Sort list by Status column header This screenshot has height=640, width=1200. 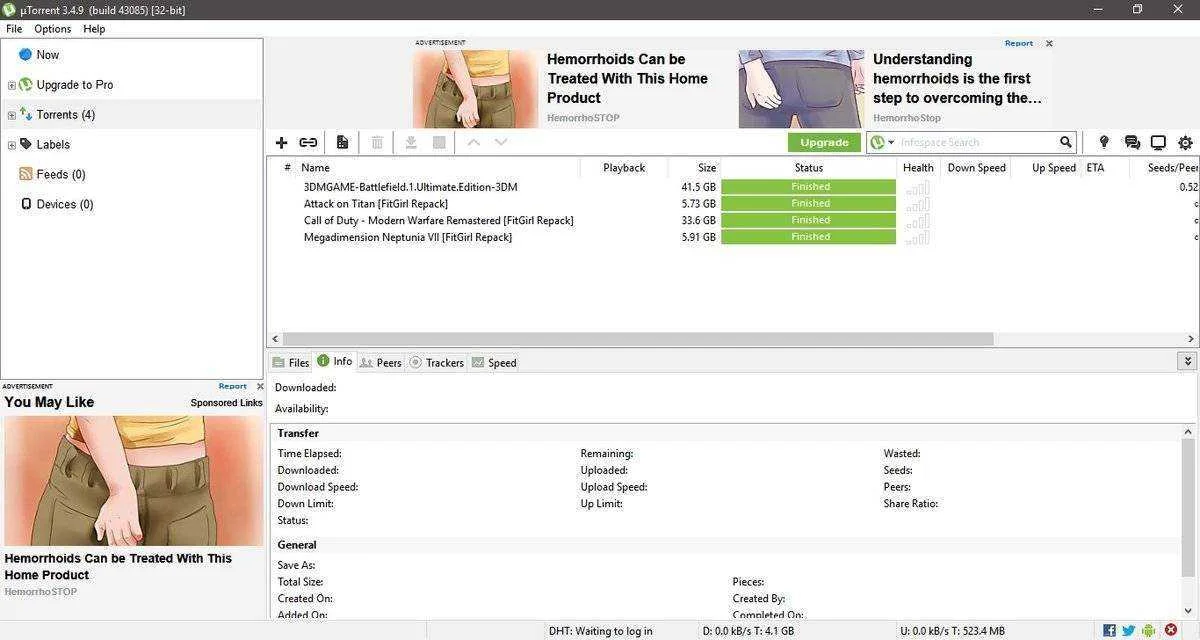(x=809, y=168)
